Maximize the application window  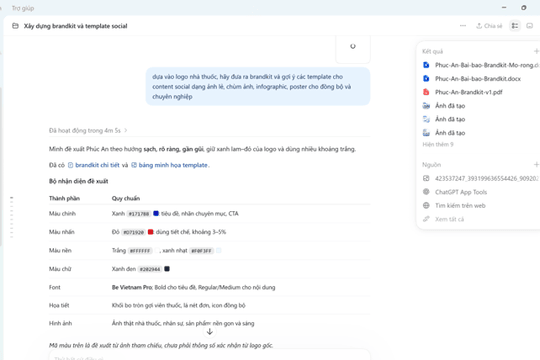[x=524, y=8]
